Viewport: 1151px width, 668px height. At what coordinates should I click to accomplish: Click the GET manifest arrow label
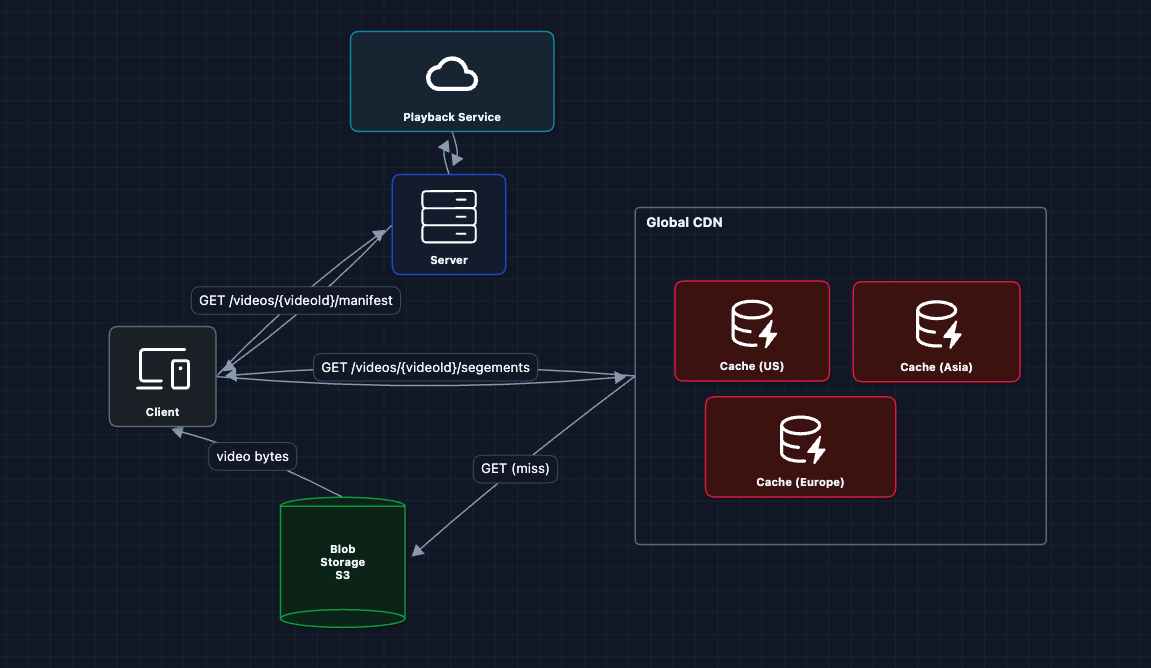pyautogui.click(x=295, y=300)
